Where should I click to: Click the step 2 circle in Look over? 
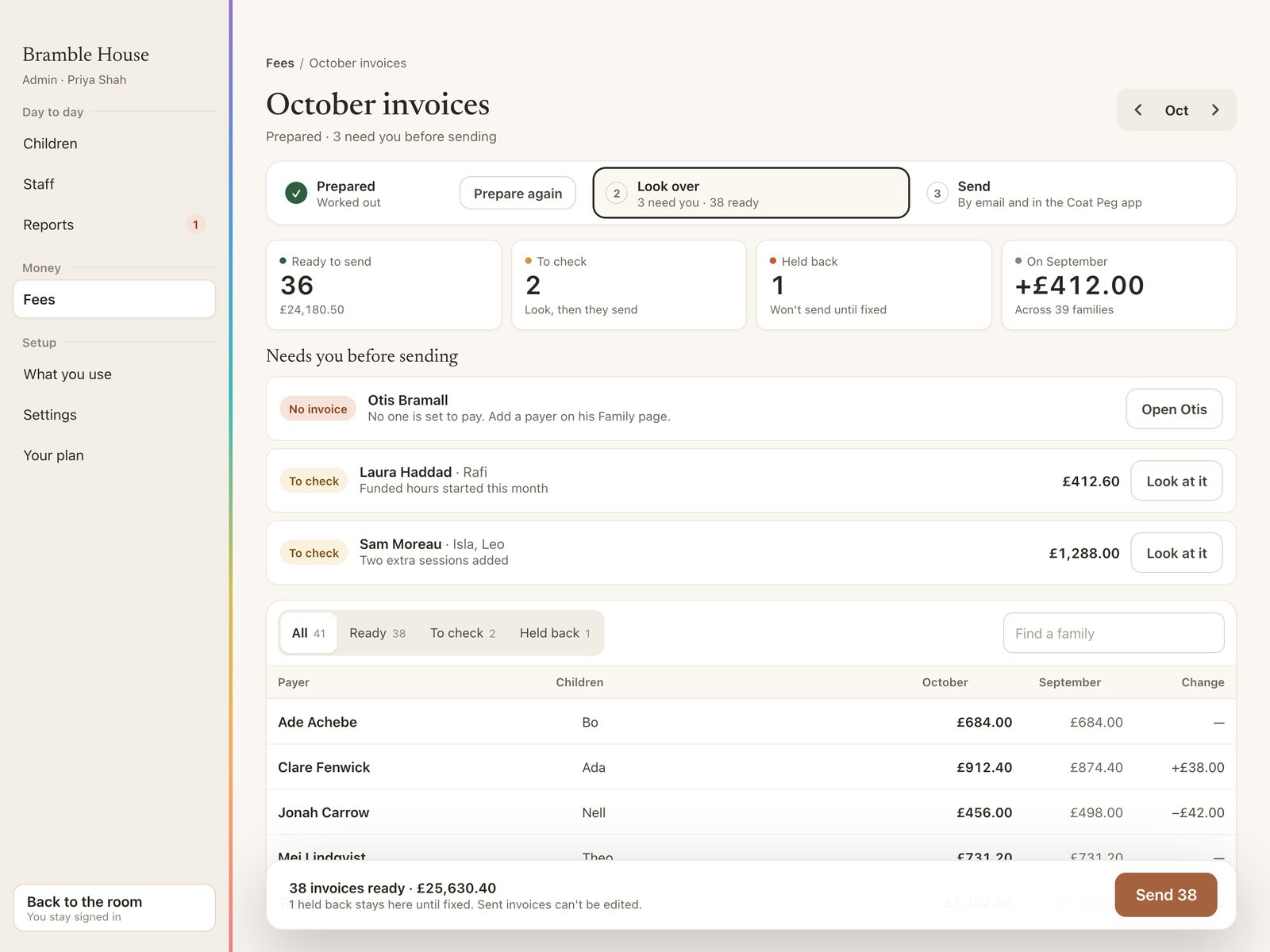click(x=617, y=194)
